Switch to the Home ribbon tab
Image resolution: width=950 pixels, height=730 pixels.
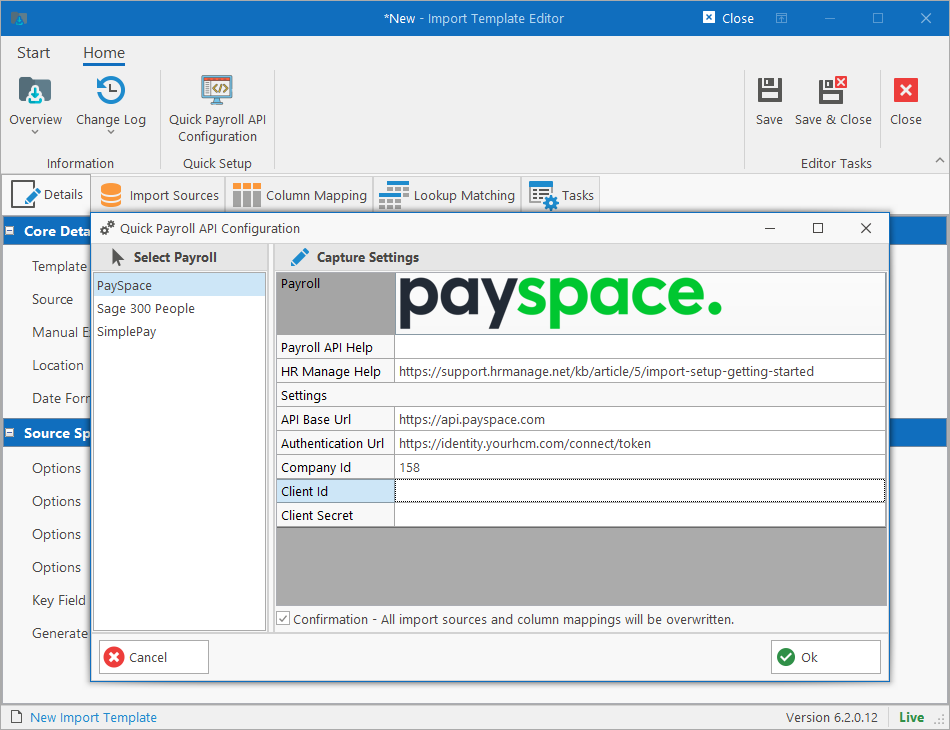(x=104, y=53)
